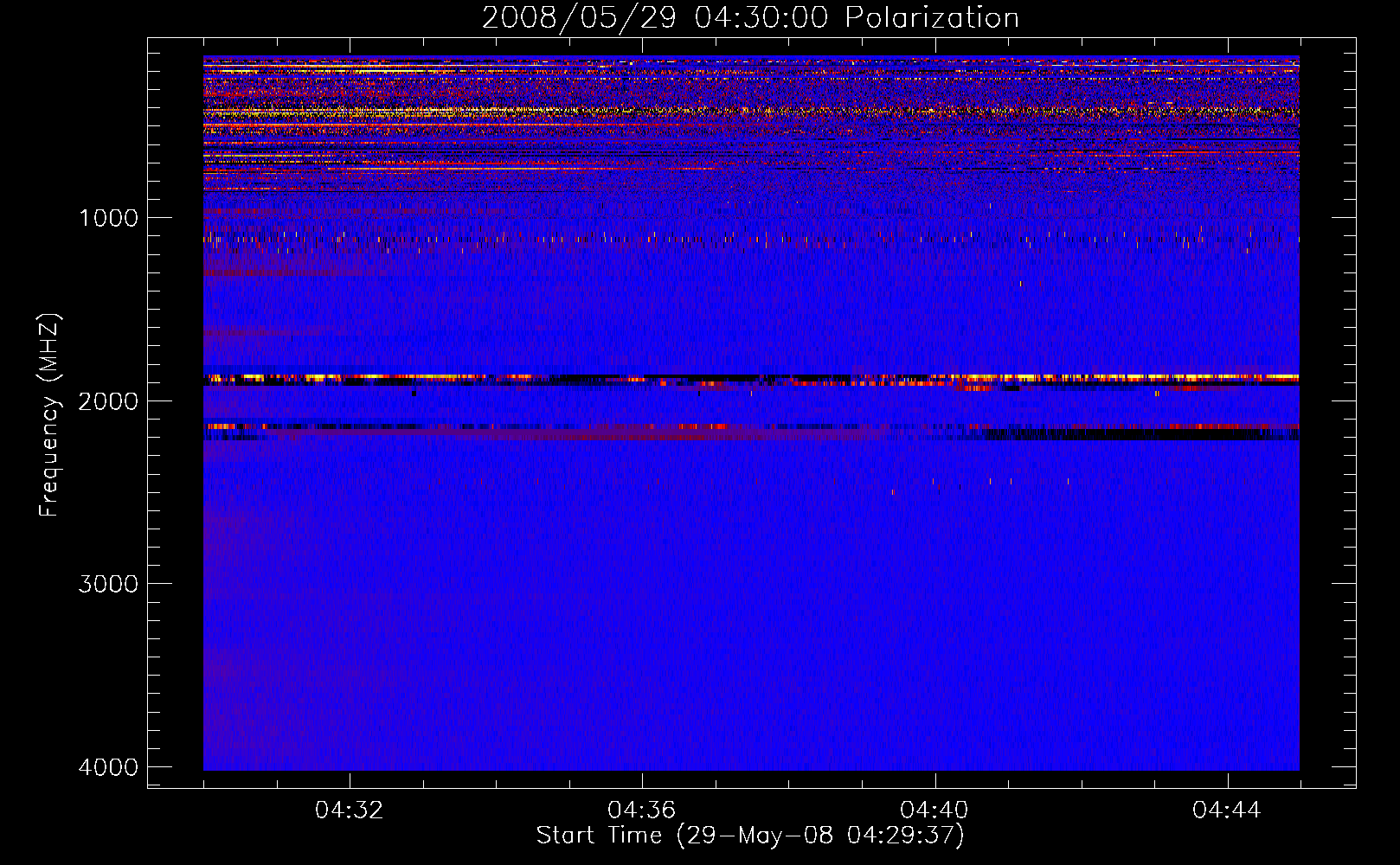1400x865 pixels.
Task: Click the 04:44 time tick label
Action: tap(1226, 811)
